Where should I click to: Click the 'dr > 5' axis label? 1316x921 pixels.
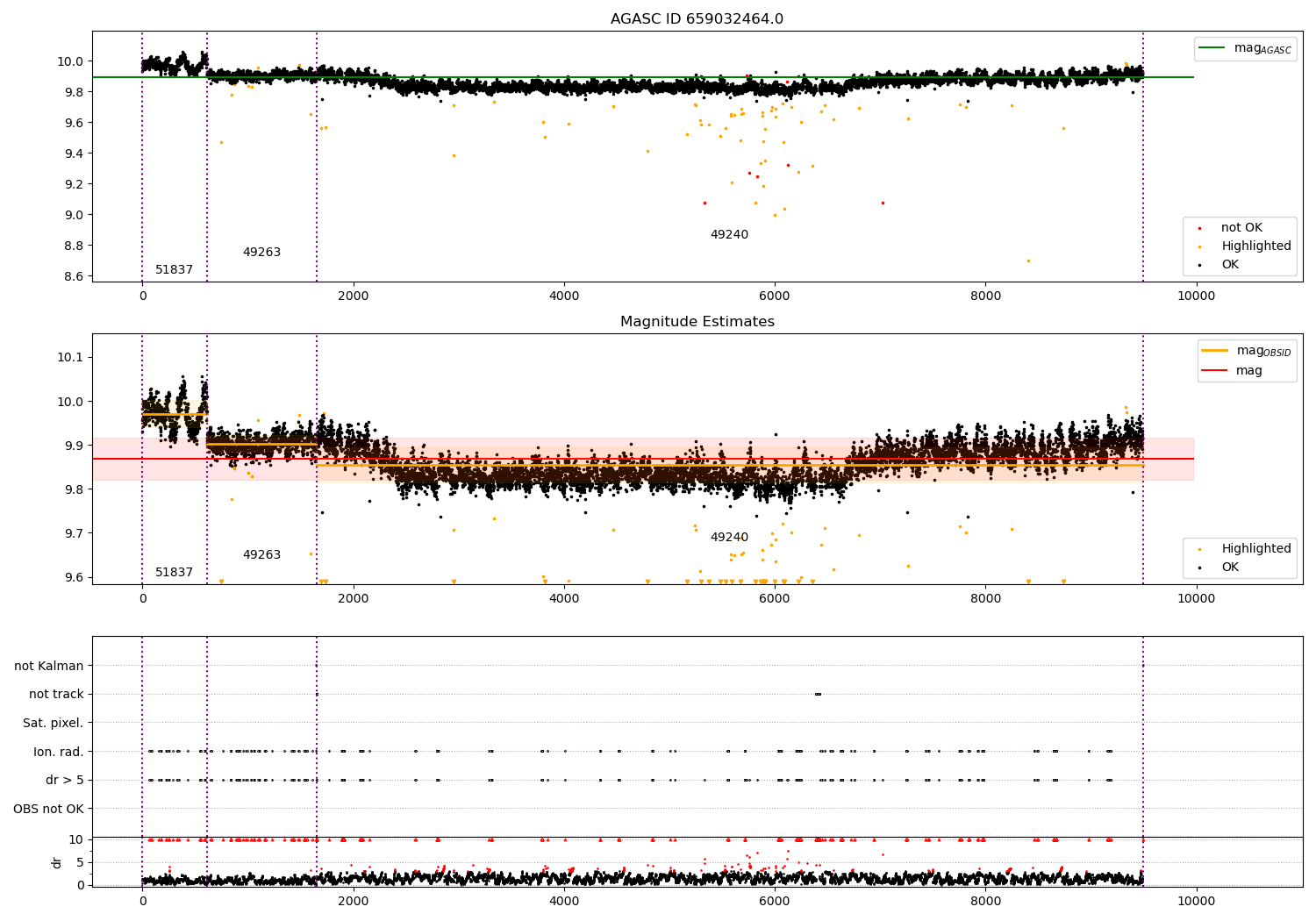[x=65, y=780]
